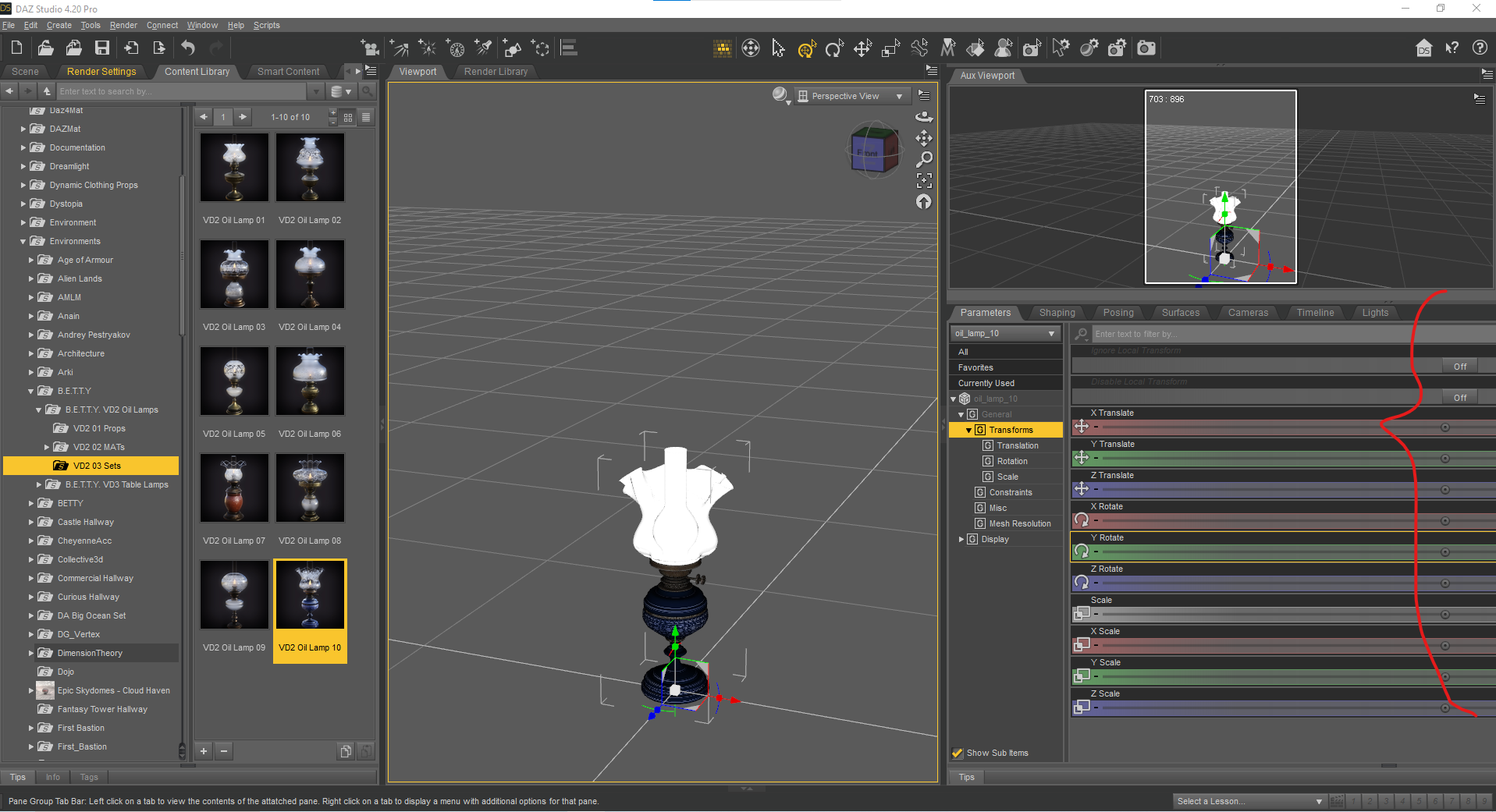Click the Y Rotate slider

(x=1283, y=552)
